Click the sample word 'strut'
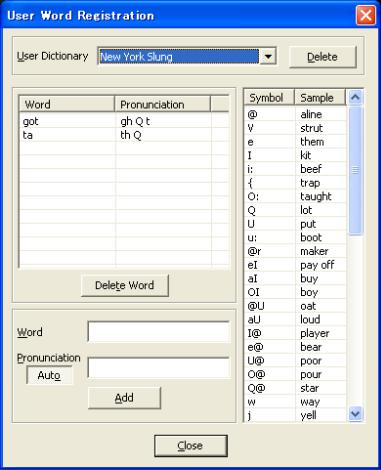Screen dimensions: 381x470 pyautogui.click(x=311, y=128)
